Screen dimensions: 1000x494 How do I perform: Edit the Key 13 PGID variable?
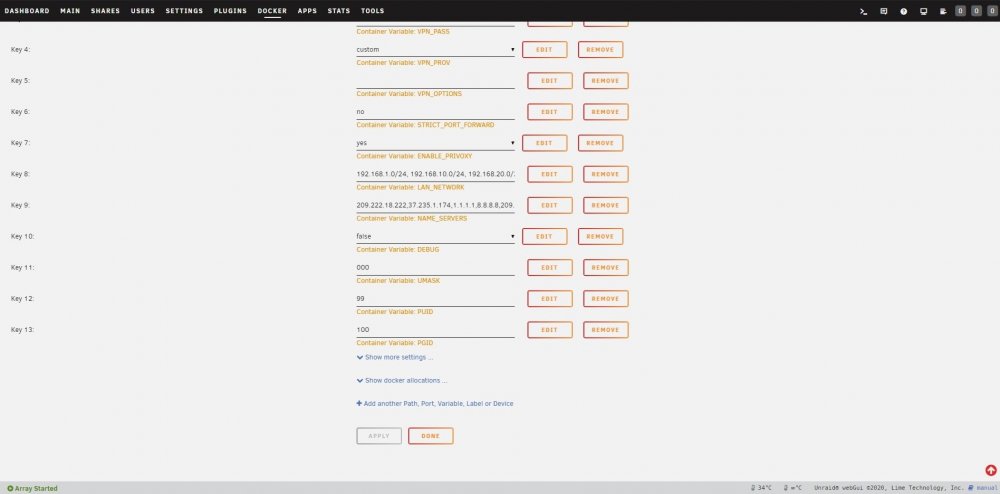550,330
